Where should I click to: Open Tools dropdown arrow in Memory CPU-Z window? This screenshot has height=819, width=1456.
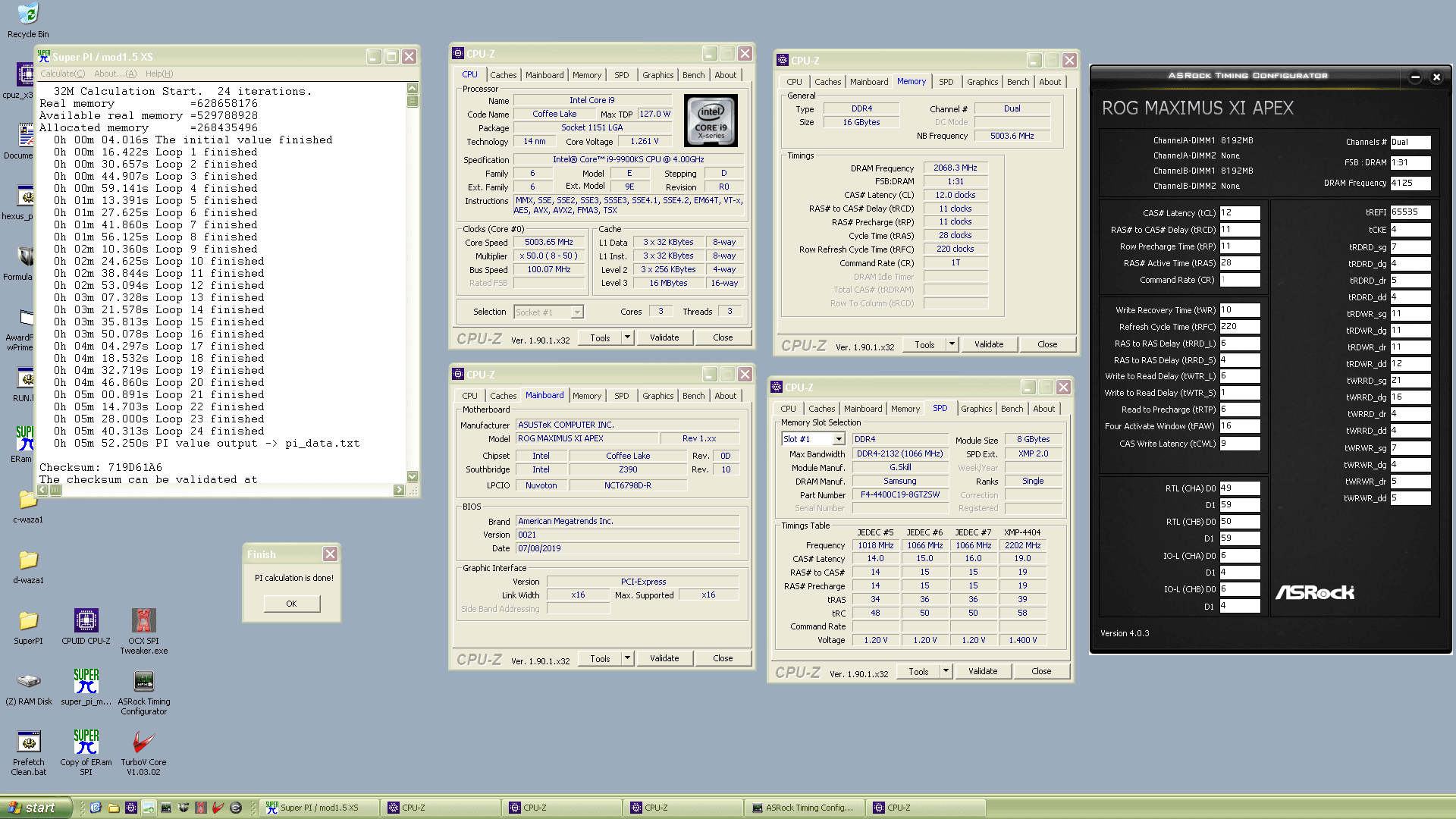coord(952,344)
